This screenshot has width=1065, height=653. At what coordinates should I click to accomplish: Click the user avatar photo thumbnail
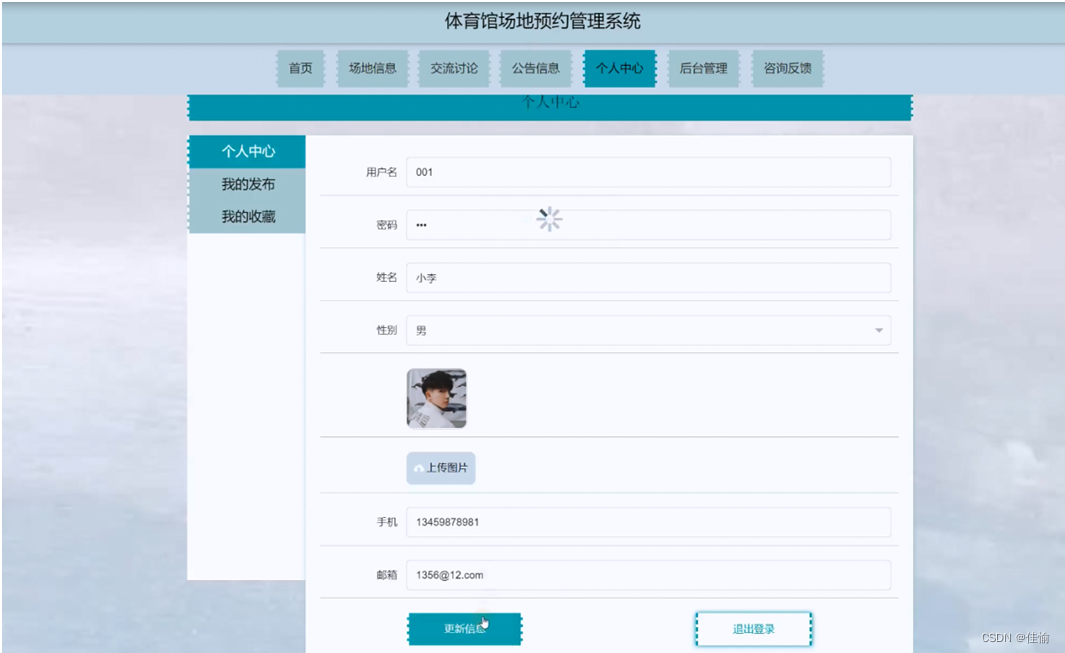click(x=436, y=399)
